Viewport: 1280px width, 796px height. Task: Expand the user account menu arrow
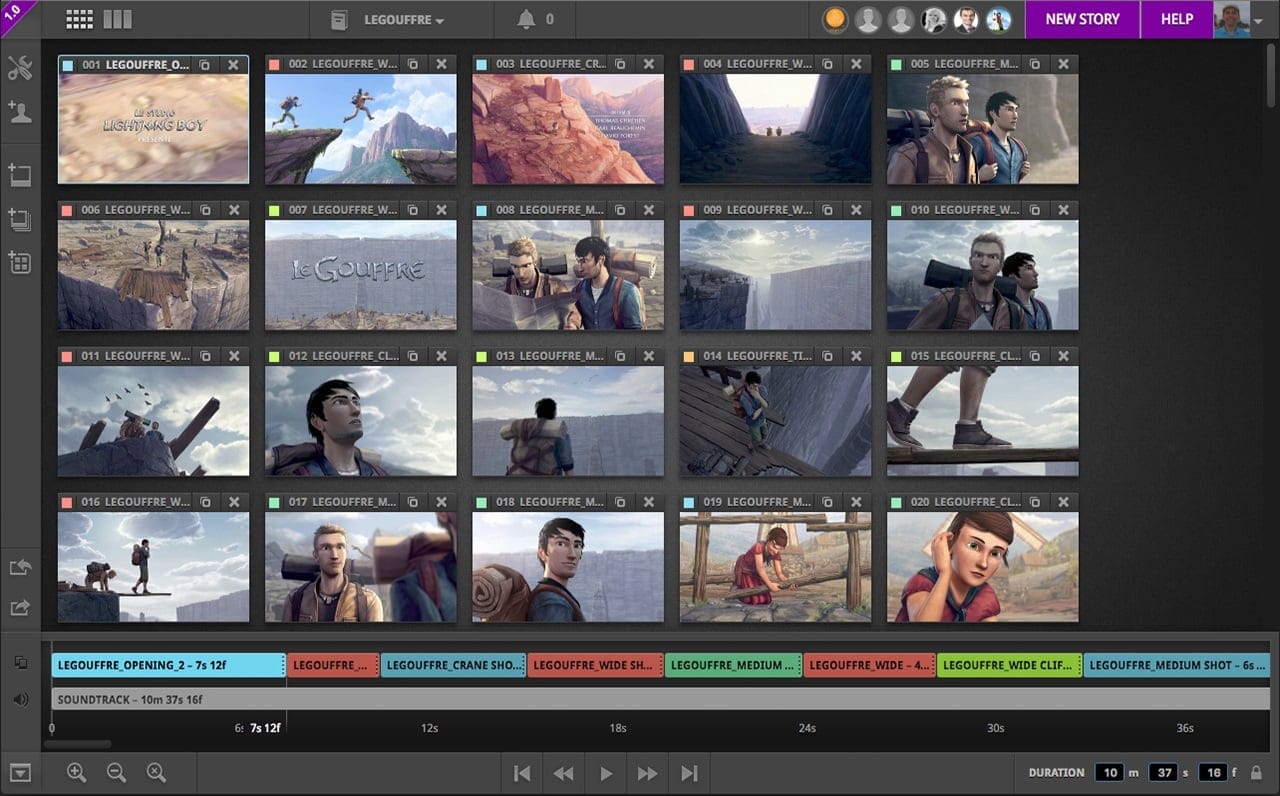coord(1259,20)
